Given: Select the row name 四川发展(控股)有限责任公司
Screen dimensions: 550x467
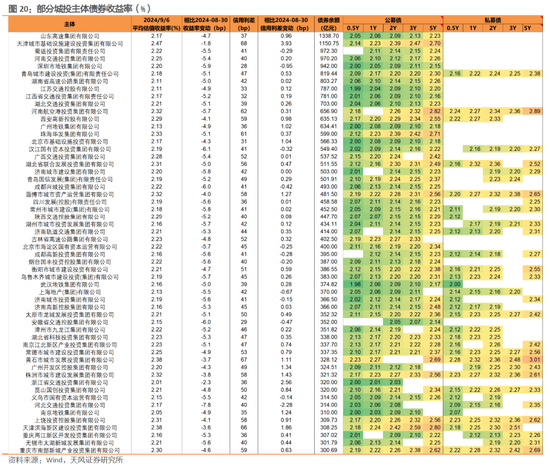Looking at the screenshot, I should [x=70, y=202].
